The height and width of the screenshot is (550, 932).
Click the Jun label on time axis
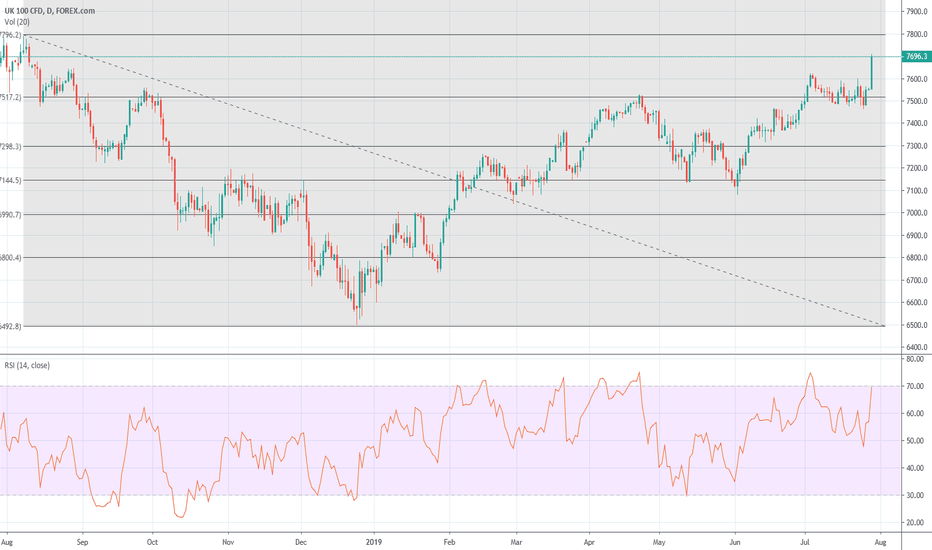(x=735, y=542)
